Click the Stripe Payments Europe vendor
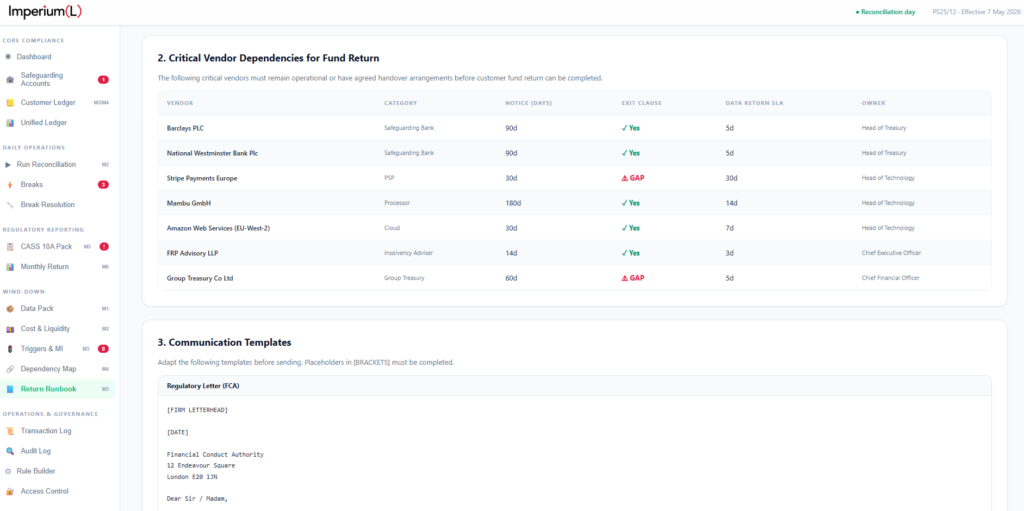The width and height of the screenshot is (1024, 511). [202, 178]
